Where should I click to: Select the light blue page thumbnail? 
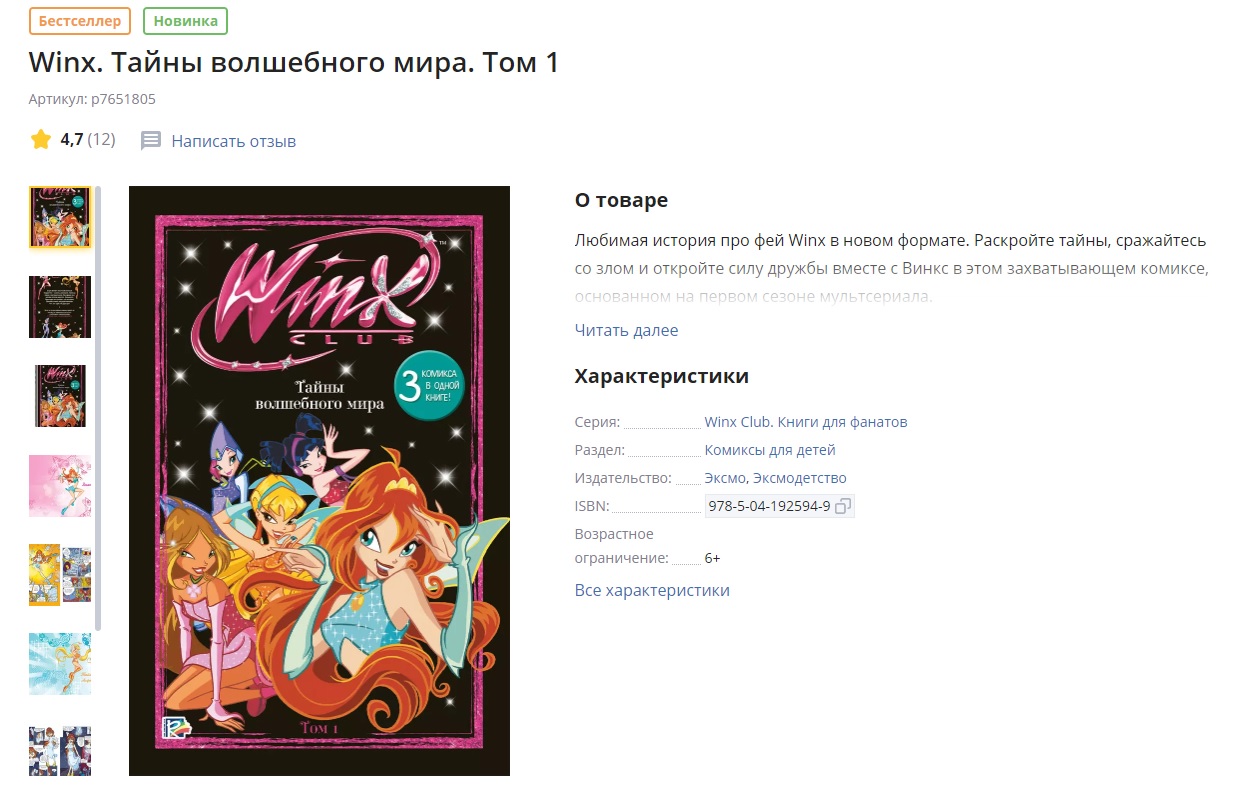[60, 664]
